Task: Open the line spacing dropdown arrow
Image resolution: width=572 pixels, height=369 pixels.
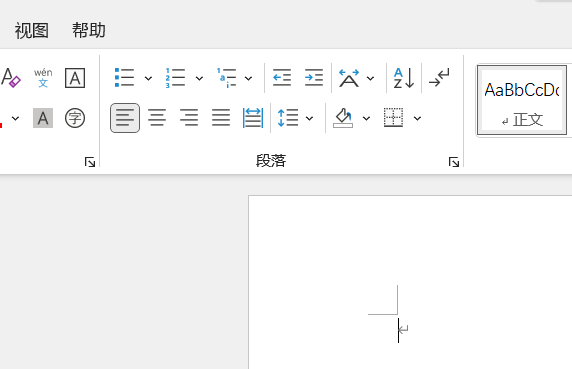Action: pyautogui.click(x=309, y=118)
